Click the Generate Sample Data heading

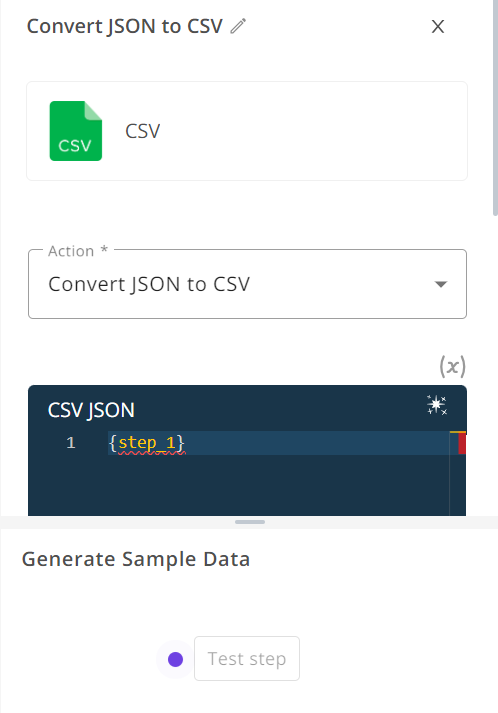[x=136, y=559]
